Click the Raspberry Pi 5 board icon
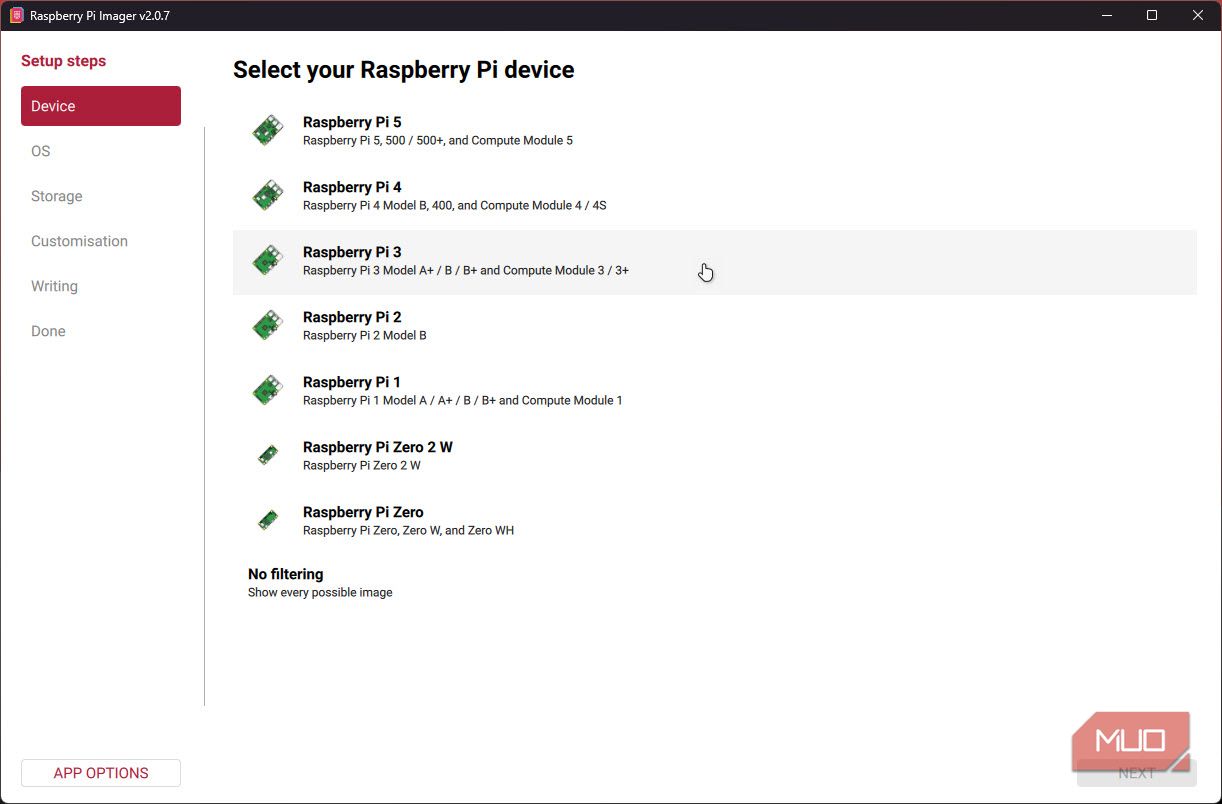The image size is (1222, 804). [x=267, y=131]
